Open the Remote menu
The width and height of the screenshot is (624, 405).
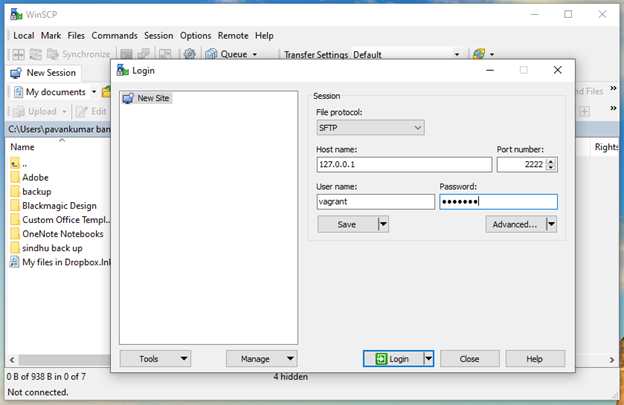click(233, 35)
